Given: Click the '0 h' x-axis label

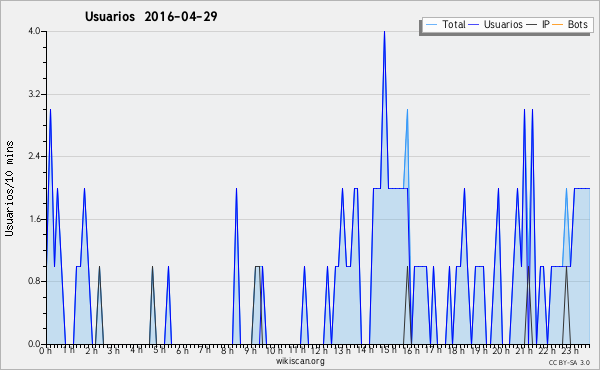Looking at the screenshot, I should (x=45, y=351).
